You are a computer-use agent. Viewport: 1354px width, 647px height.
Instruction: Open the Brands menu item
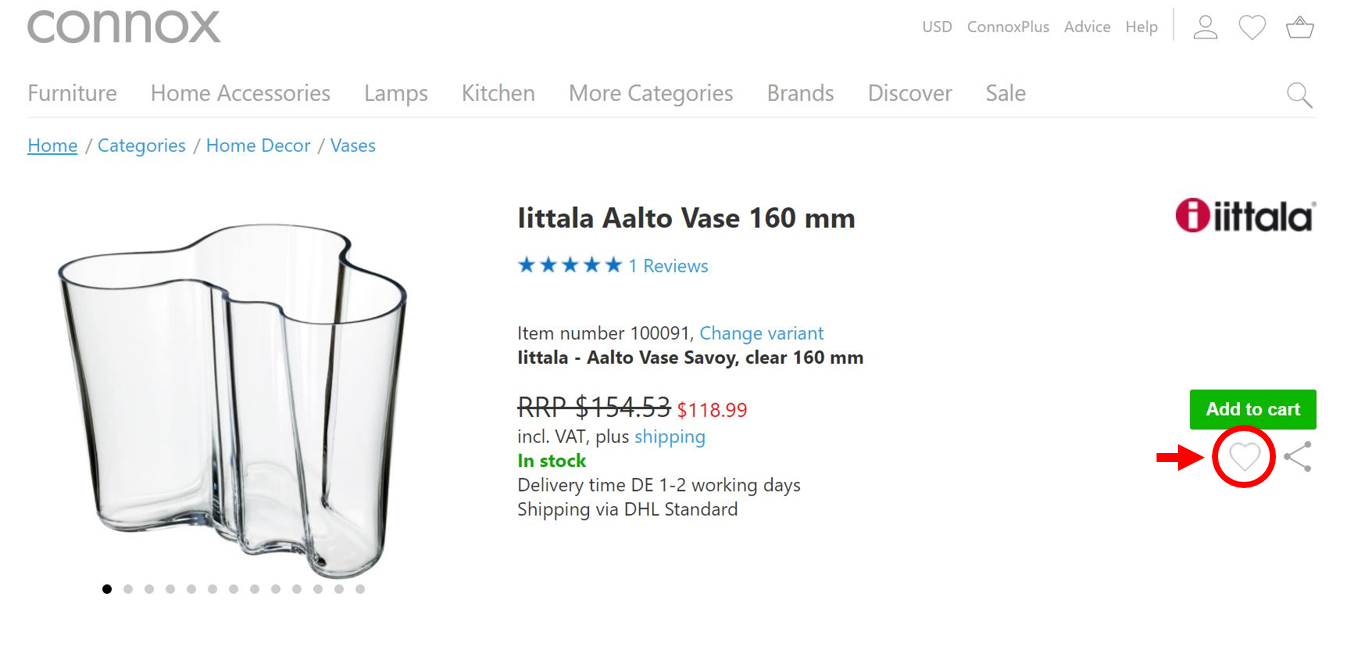(x=800, y=93)
